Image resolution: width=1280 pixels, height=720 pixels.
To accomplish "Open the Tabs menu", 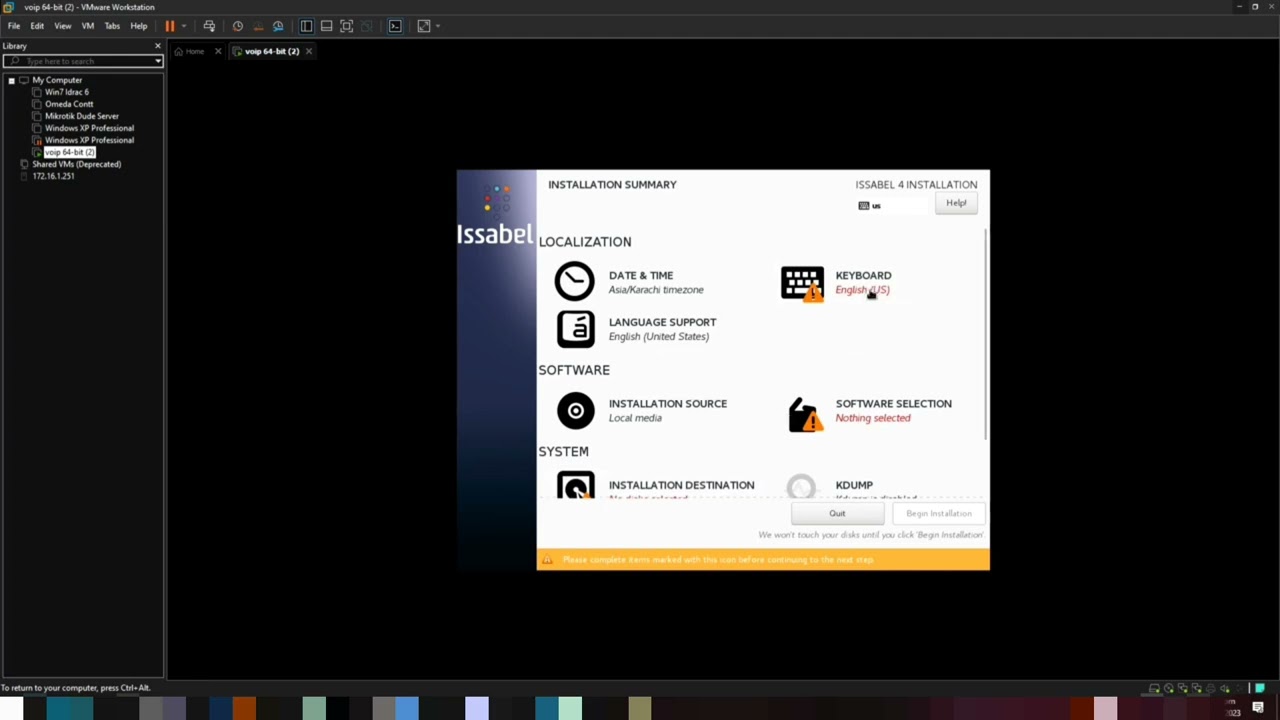I will (112, 26).
